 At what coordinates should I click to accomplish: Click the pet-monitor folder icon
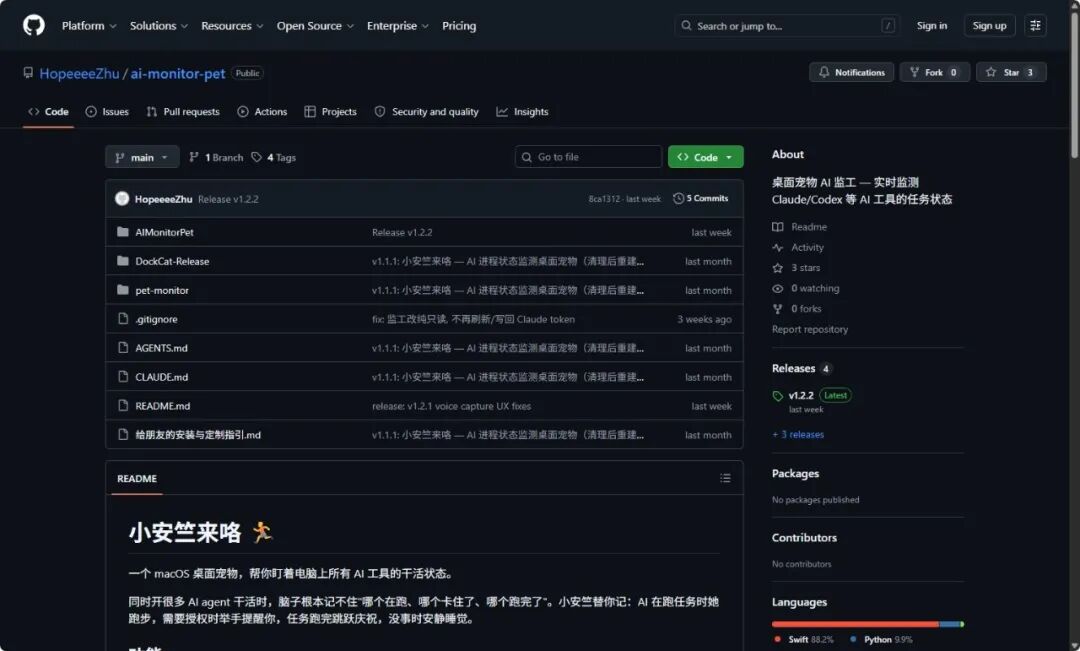click(123, 290)
